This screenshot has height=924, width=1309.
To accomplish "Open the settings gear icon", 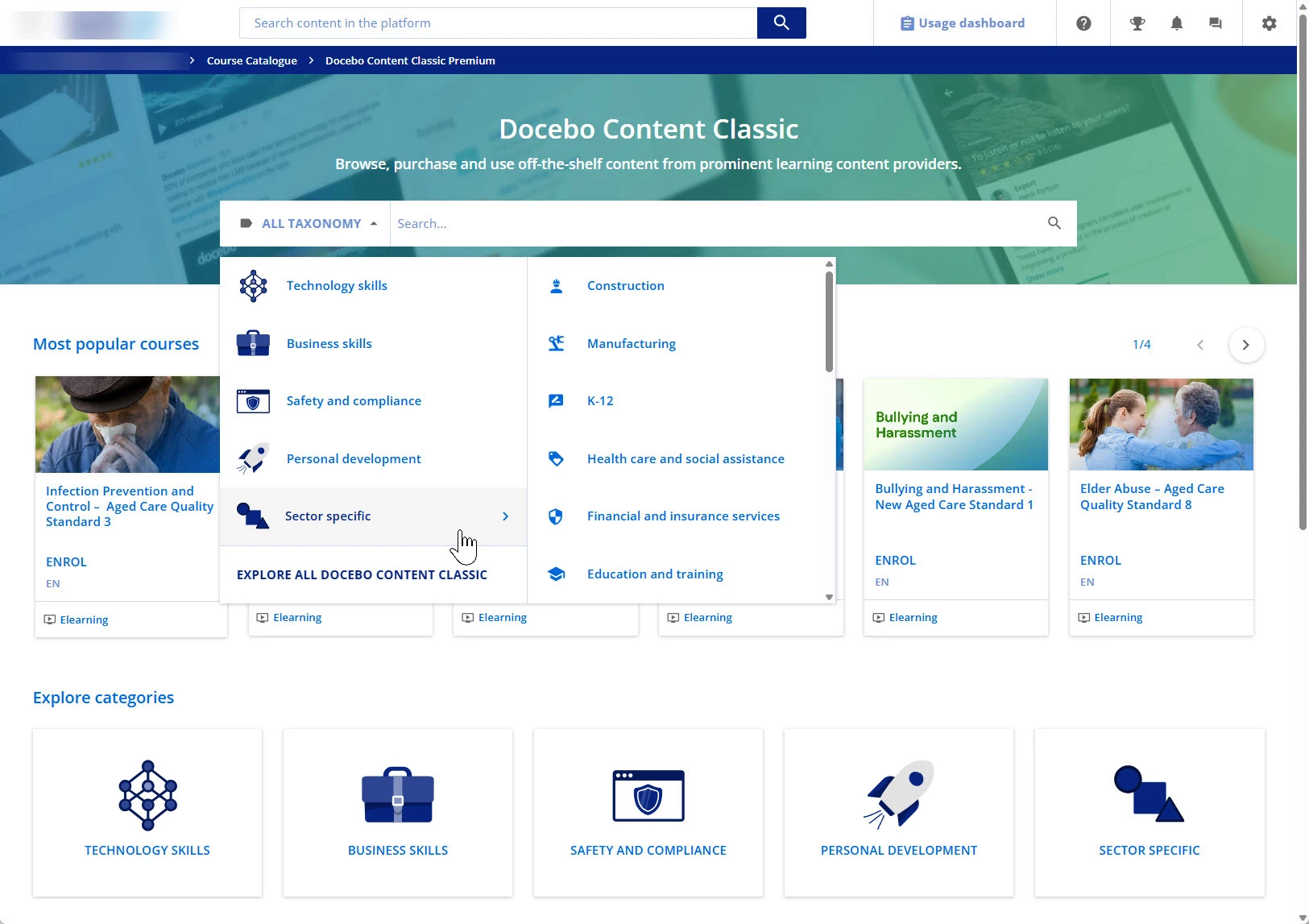I will [1270, 23].
